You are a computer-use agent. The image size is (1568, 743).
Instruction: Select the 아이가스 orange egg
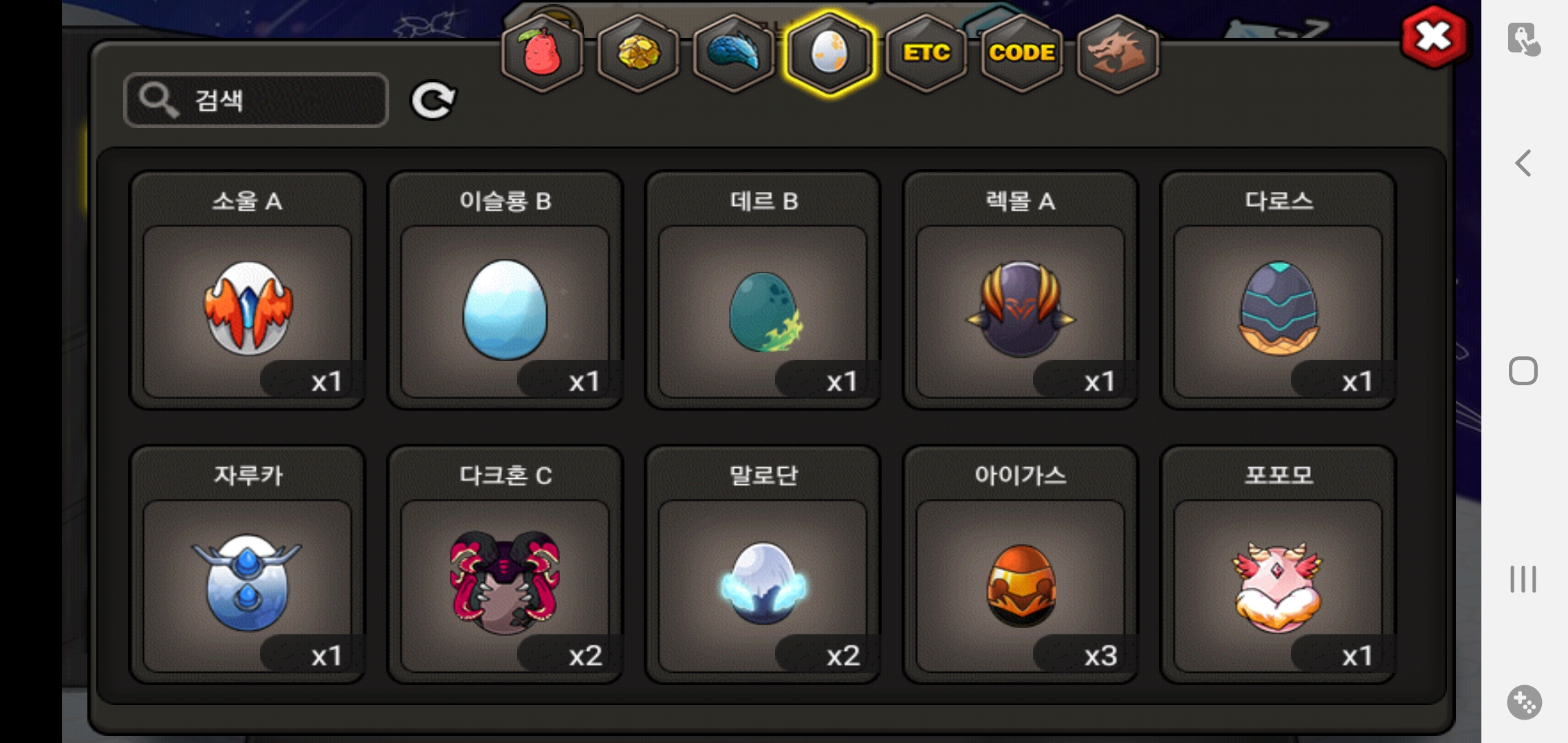click(x=1021, y=565)
